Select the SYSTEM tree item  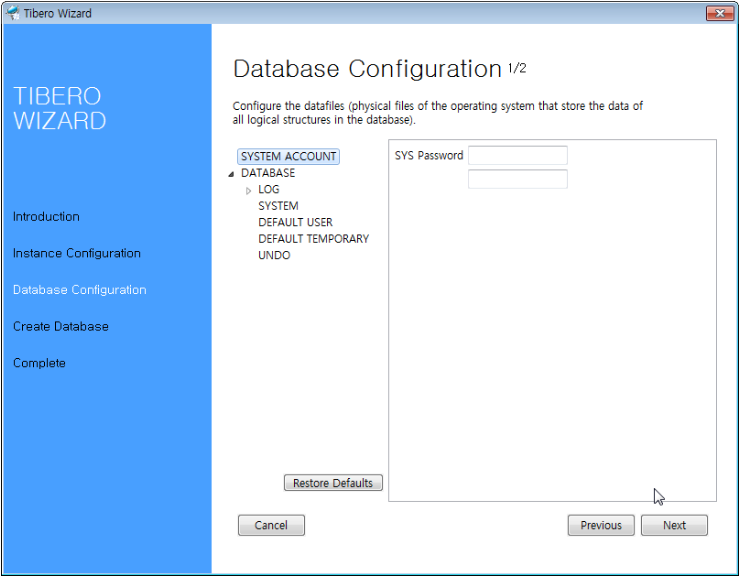pyautogui.click(x=278, y=206)
